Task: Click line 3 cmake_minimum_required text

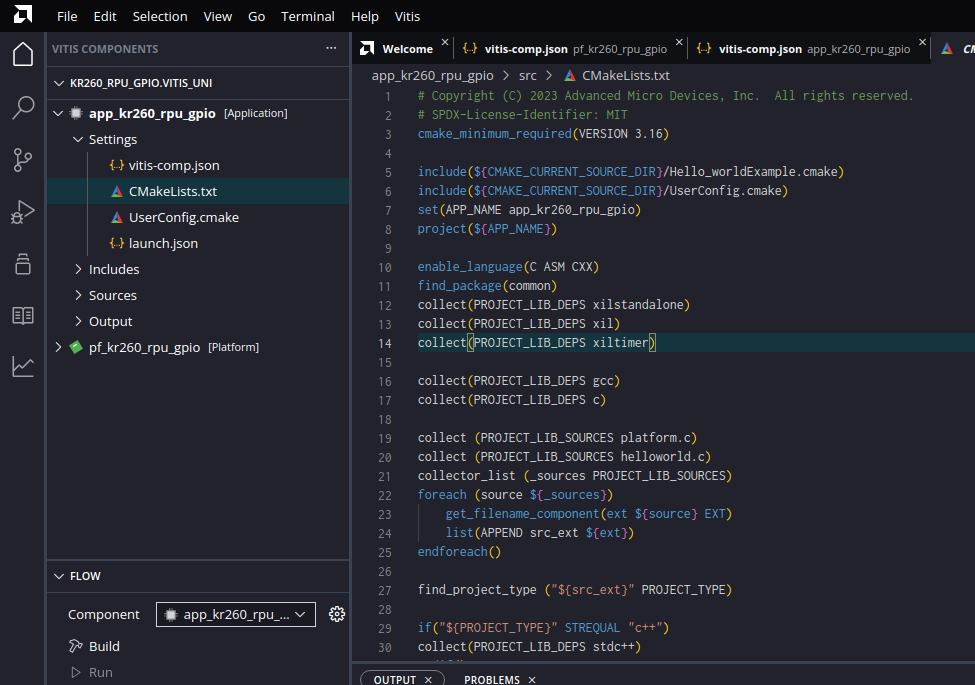Action: pos(543,134)
